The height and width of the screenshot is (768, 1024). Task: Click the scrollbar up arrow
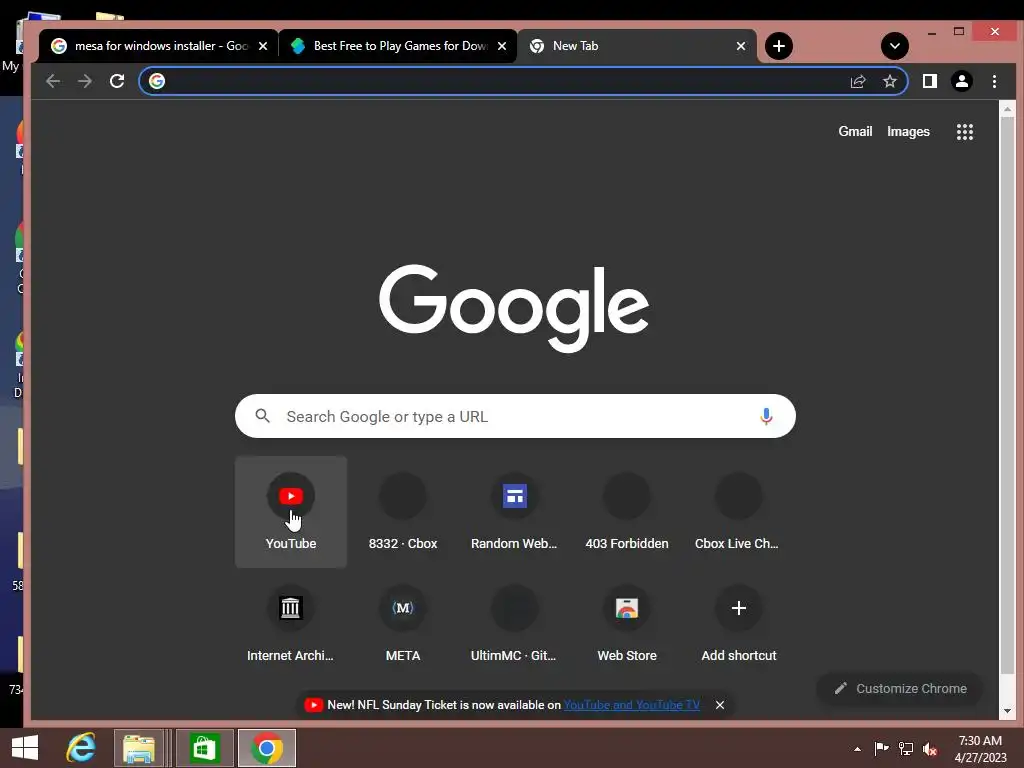[x=1007, y=108]
